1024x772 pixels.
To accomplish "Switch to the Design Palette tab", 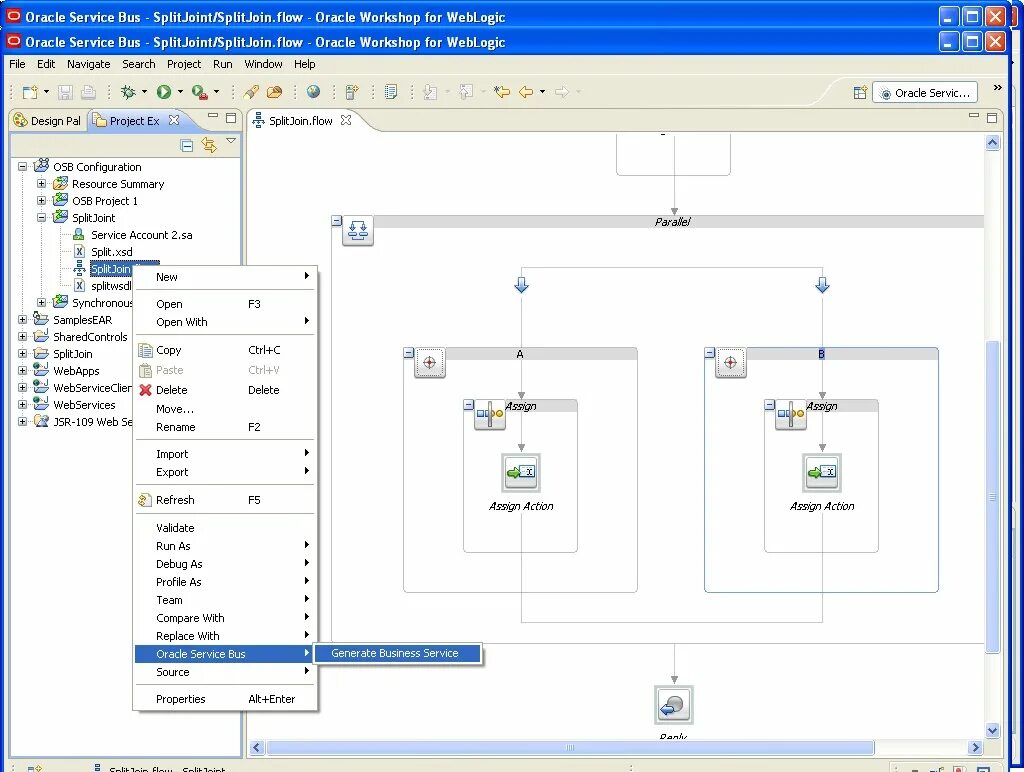I will point(48,121).
